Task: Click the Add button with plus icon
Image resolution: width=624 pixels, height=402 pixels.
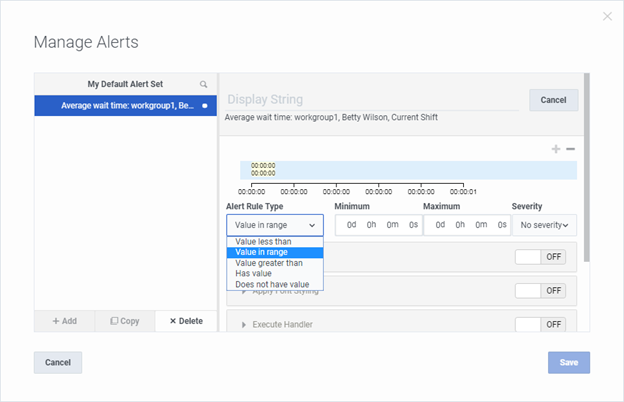Action: 64,321
